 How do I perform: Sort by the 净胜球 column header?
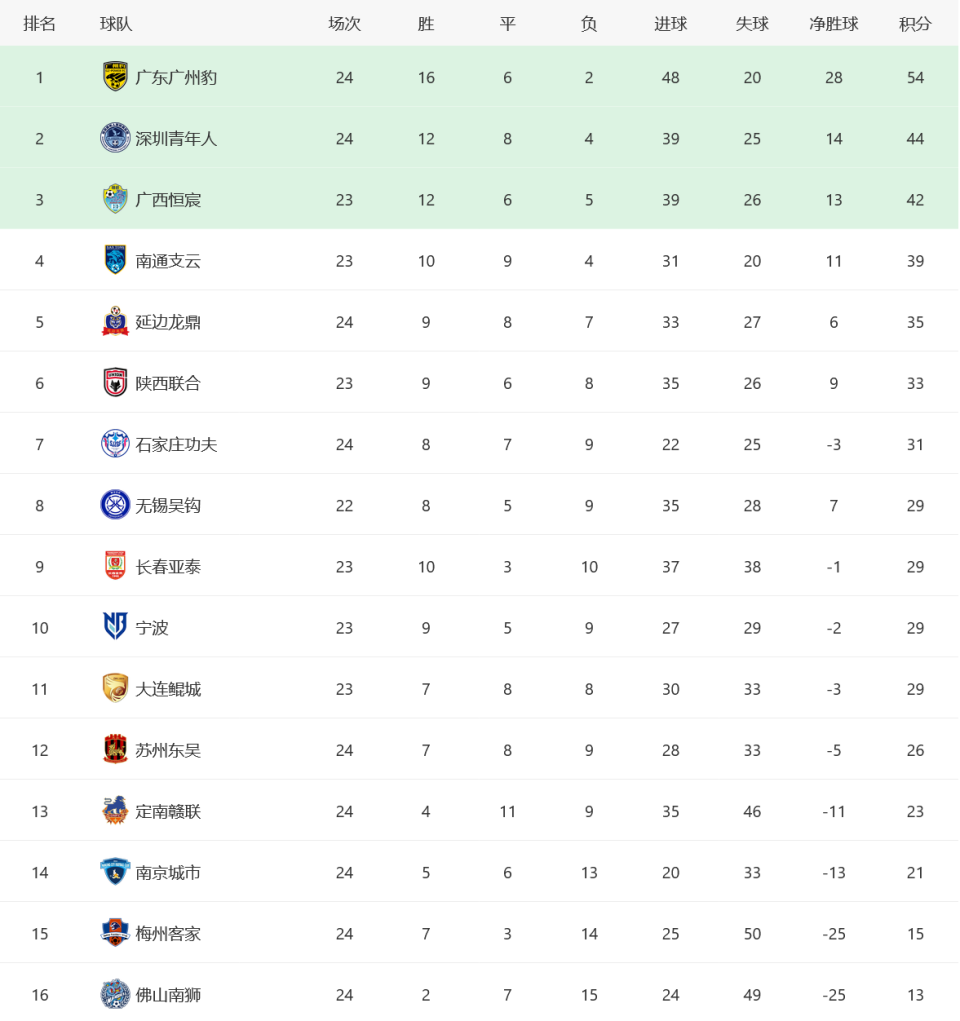click(834, 24)
